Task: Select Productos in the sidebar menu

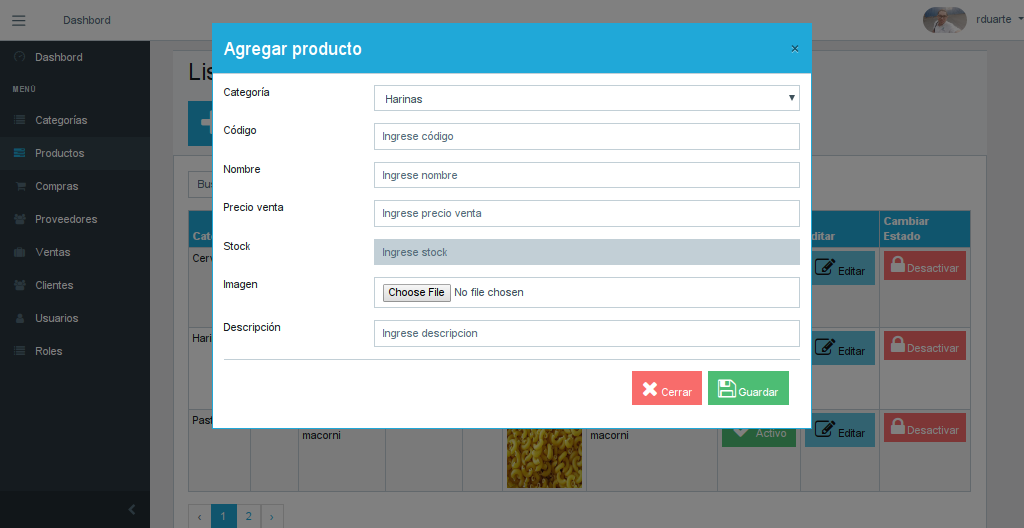Action: click(x=59, y=153)
